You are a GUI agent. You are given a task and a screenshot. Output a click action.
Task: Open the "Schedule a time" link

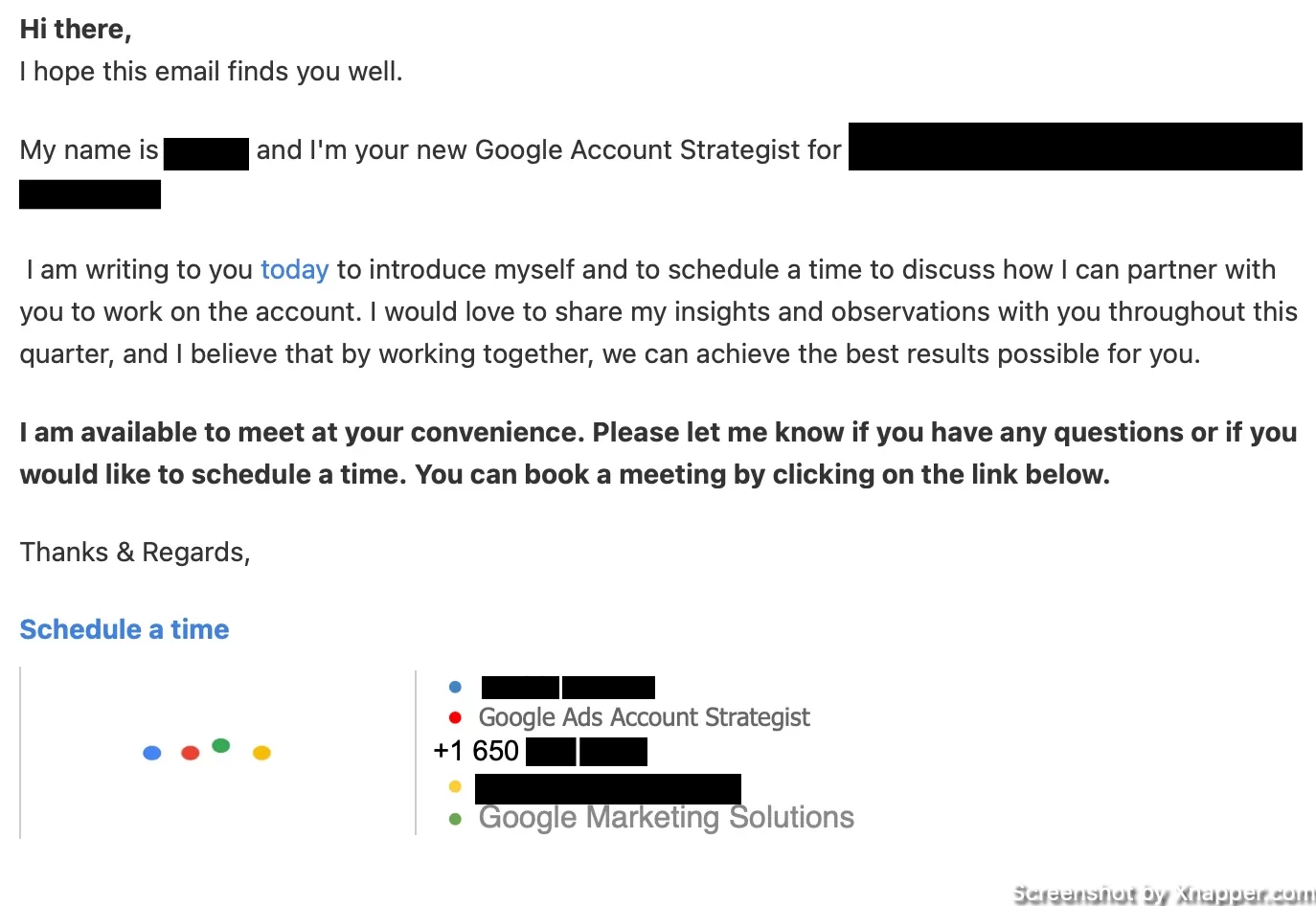click(125, 629)
